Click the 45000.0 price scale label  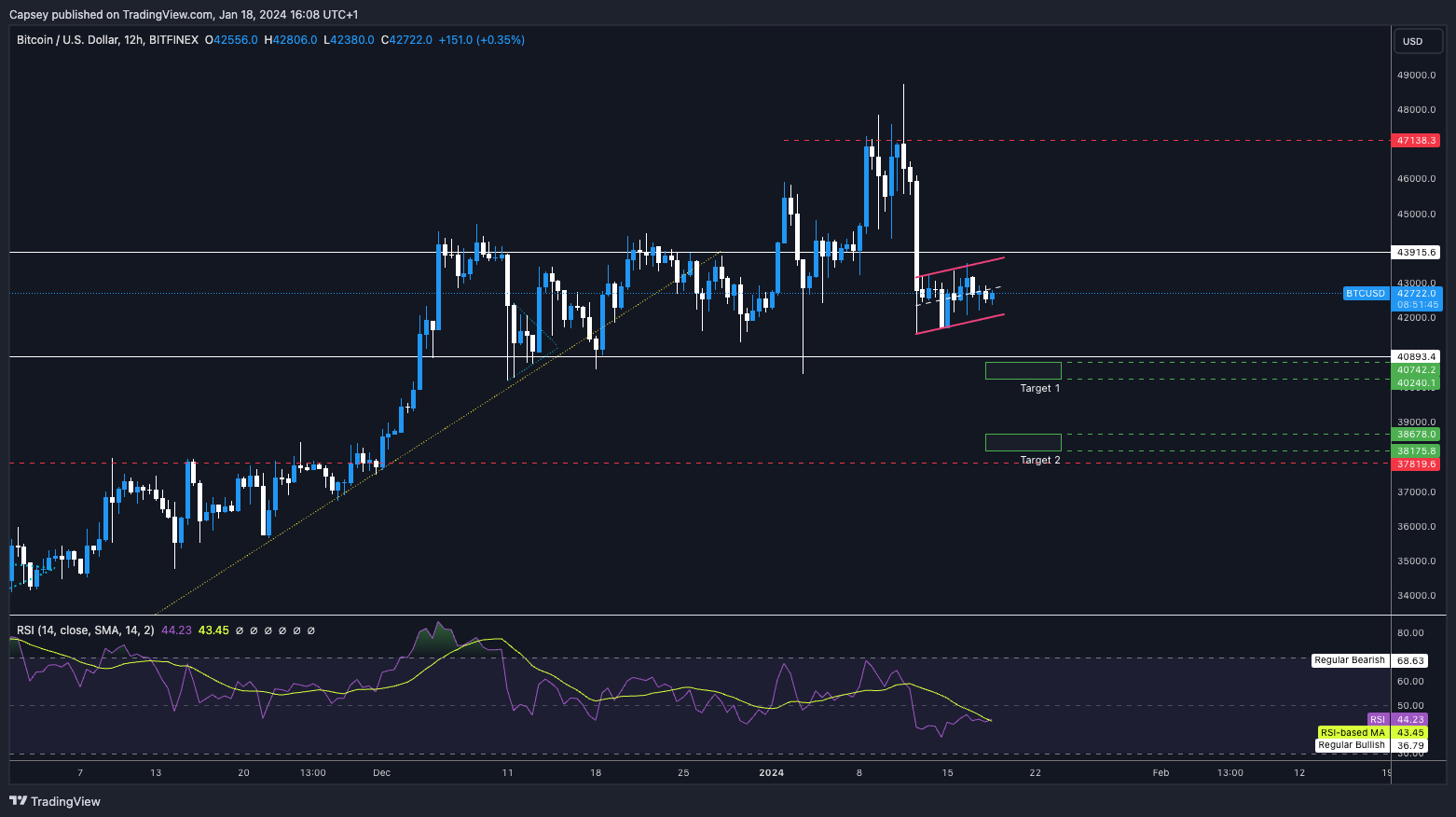coord(1416,214)
